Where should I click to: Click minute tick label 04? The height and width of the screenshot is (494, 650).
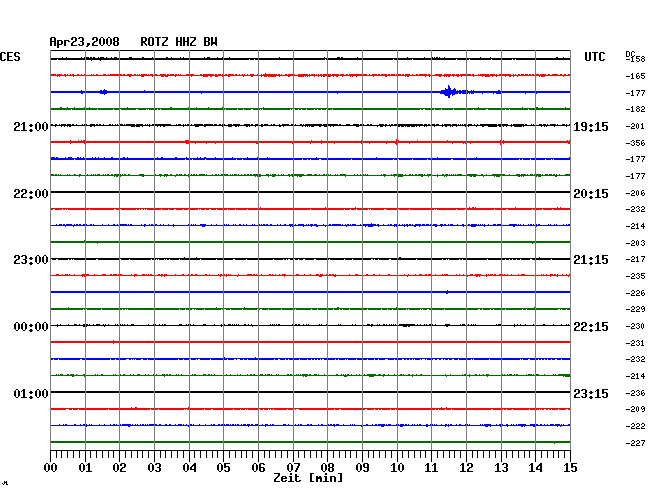click(189, 468)
